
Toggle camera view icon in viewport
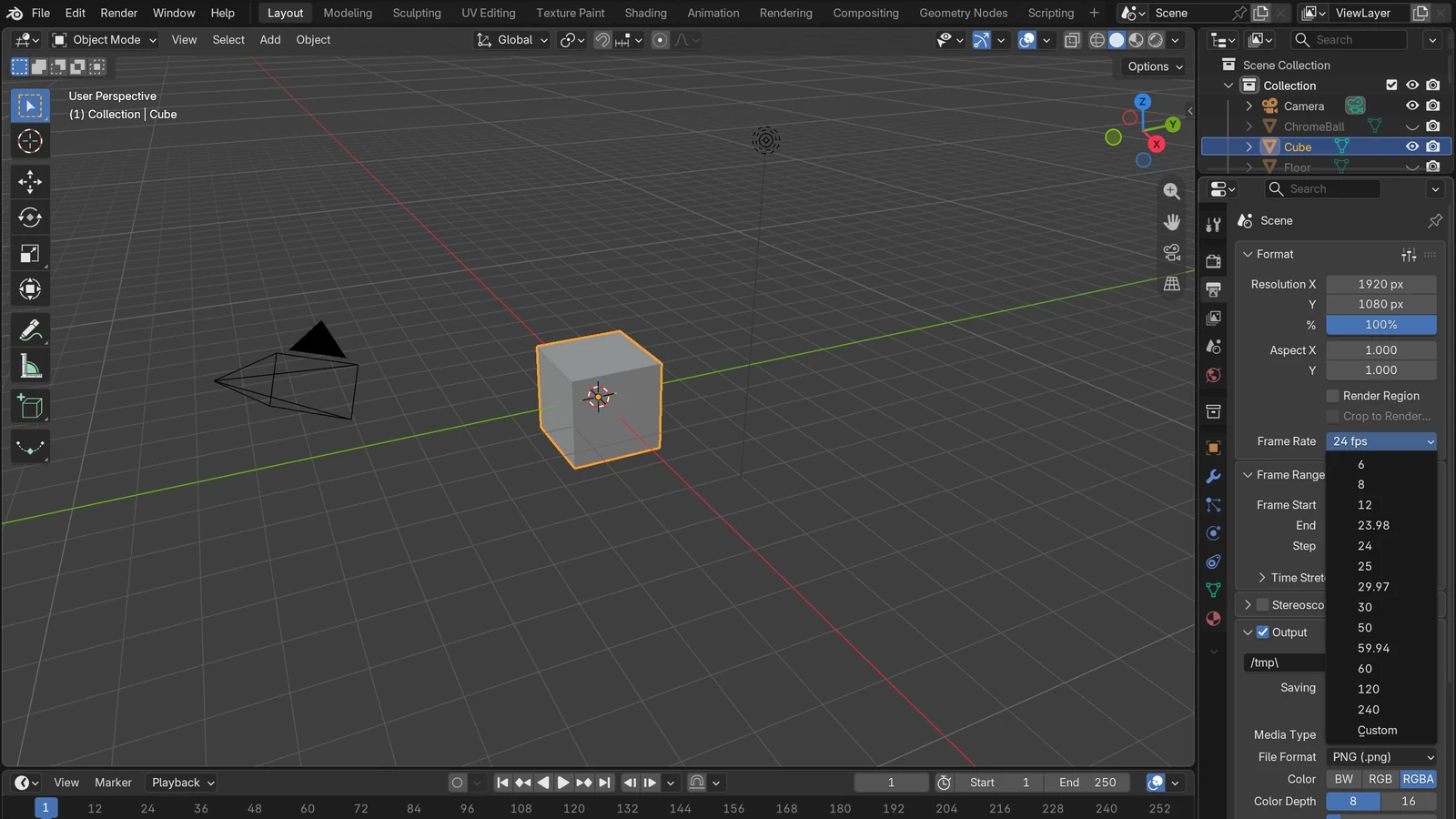(x=1172, y=253)
